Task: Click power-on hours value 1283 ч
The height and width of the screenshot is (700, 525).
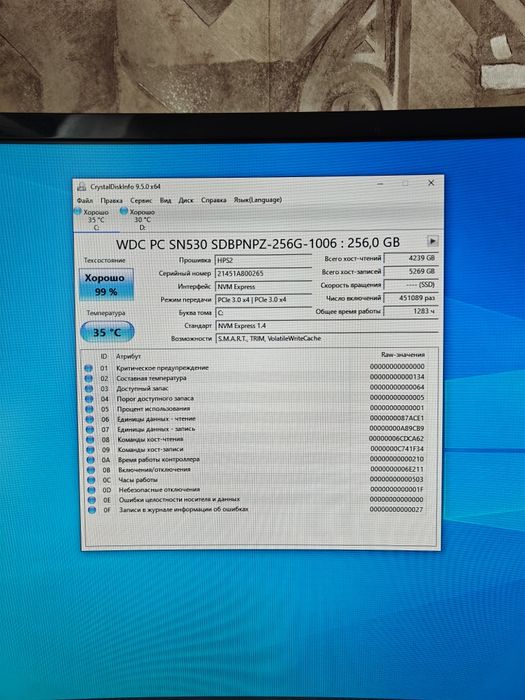Action: point(411,311)
